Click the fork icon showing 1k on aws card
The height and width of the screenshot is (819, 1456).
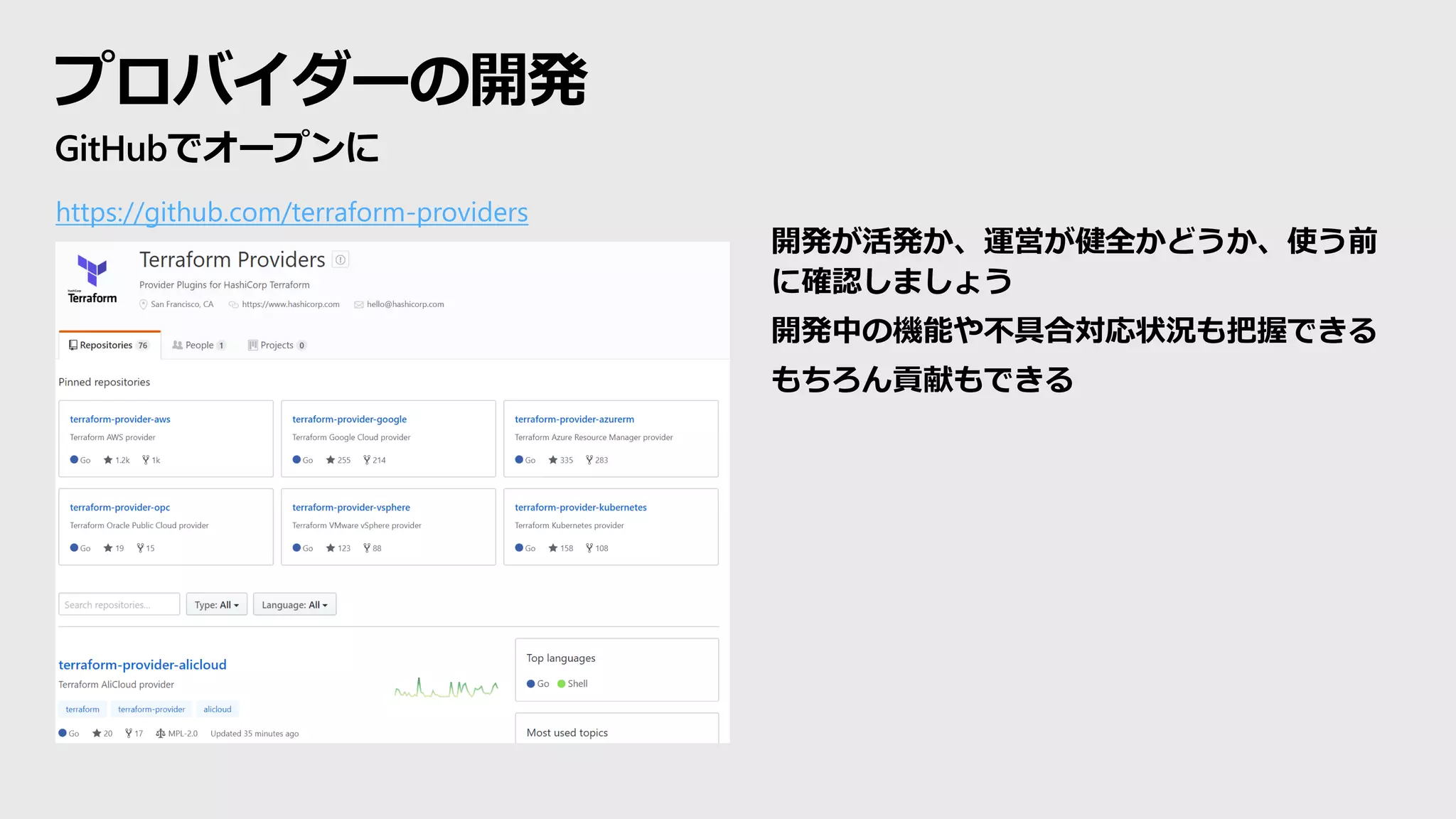146,460
